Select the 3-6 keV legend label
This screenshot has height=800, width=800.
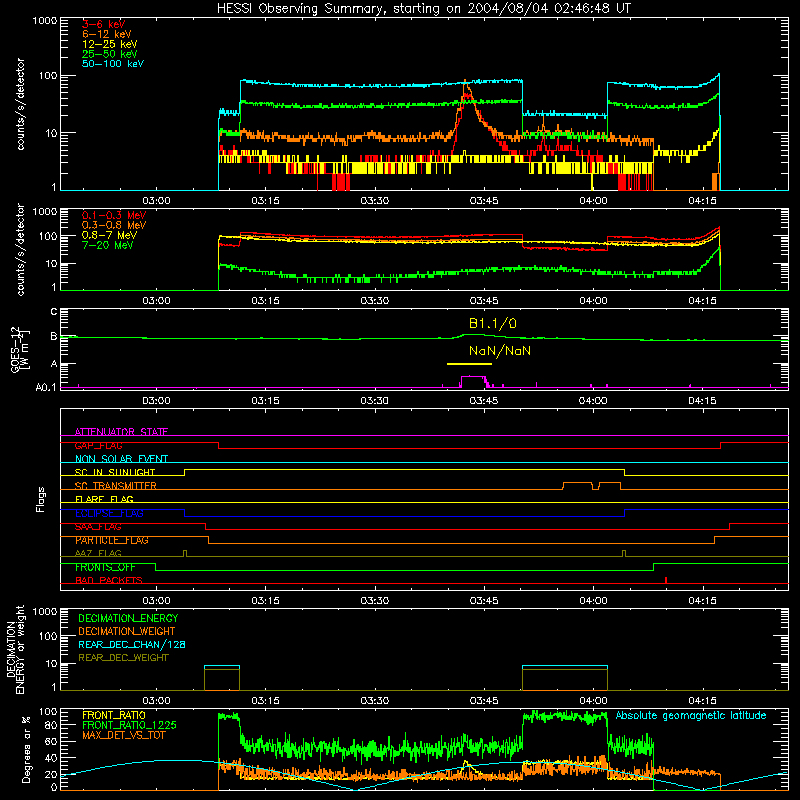click(103, 24)
